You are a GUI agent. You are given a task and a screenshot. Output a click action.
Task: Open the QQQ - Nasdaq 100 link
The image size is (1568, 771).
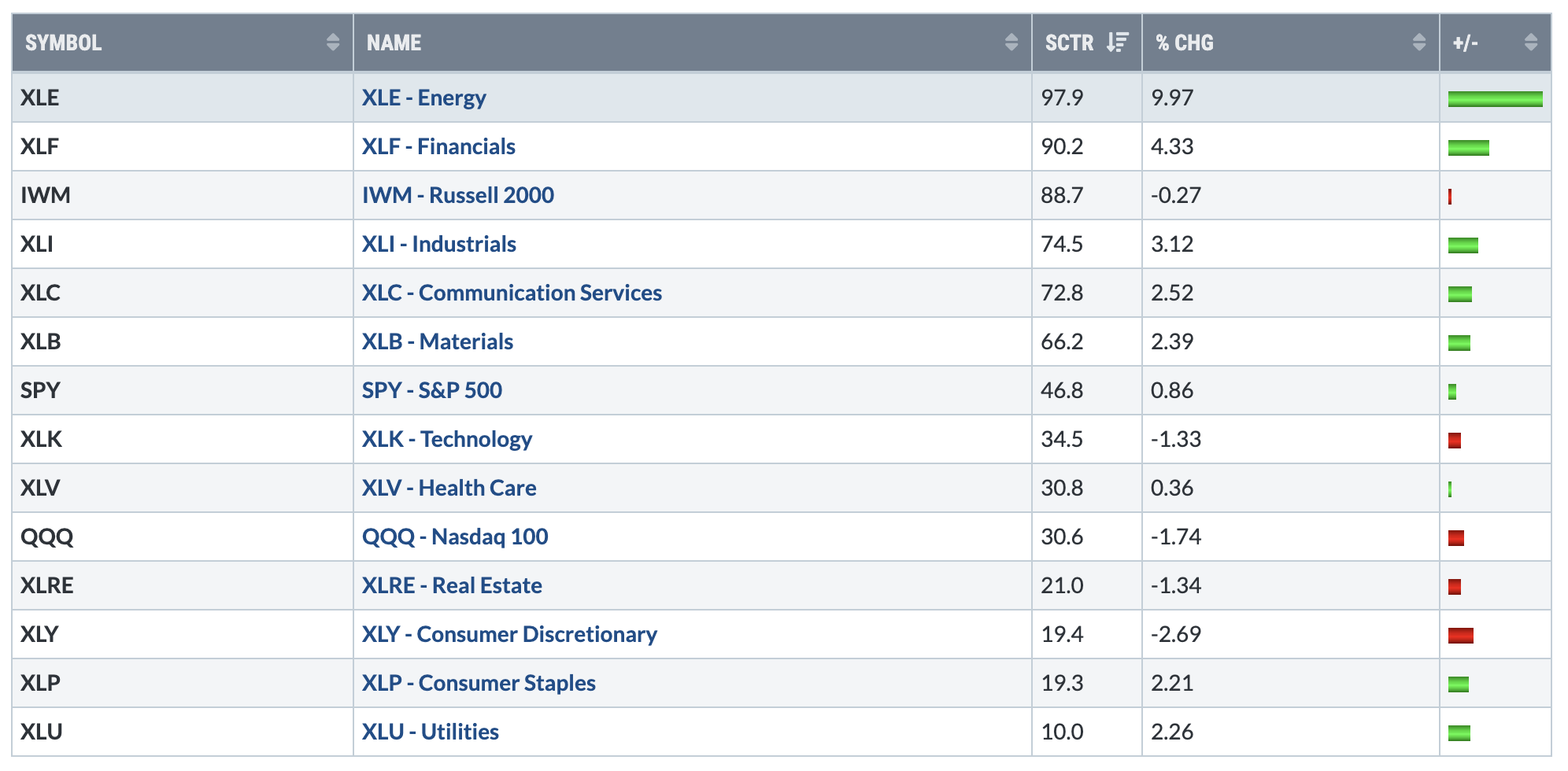pos(455,537)
